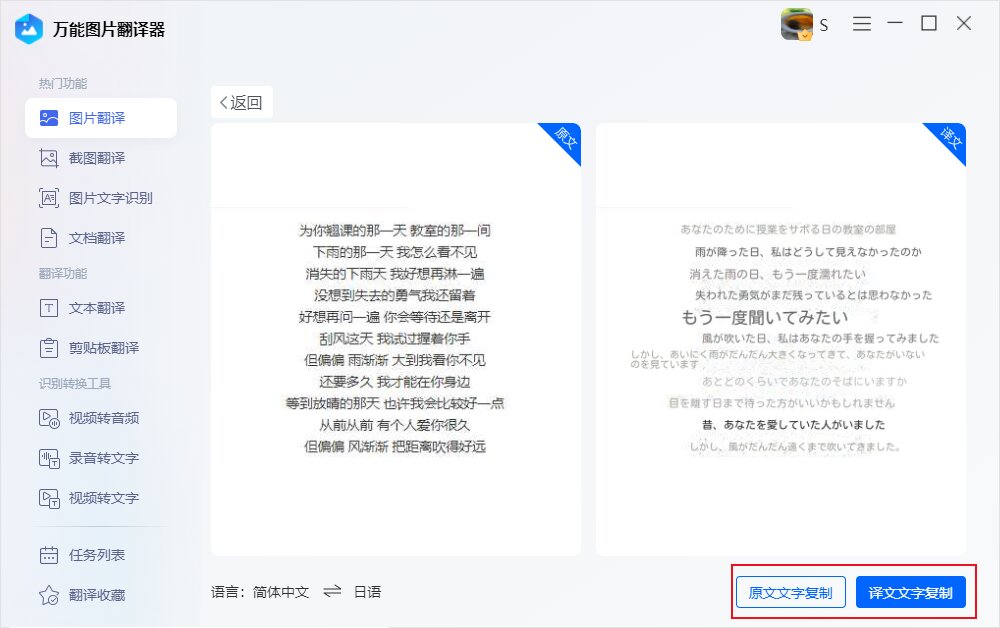1000x628 pixels.
Task: Select the 图片翻译 image translation tool
Action: point(98,117)
